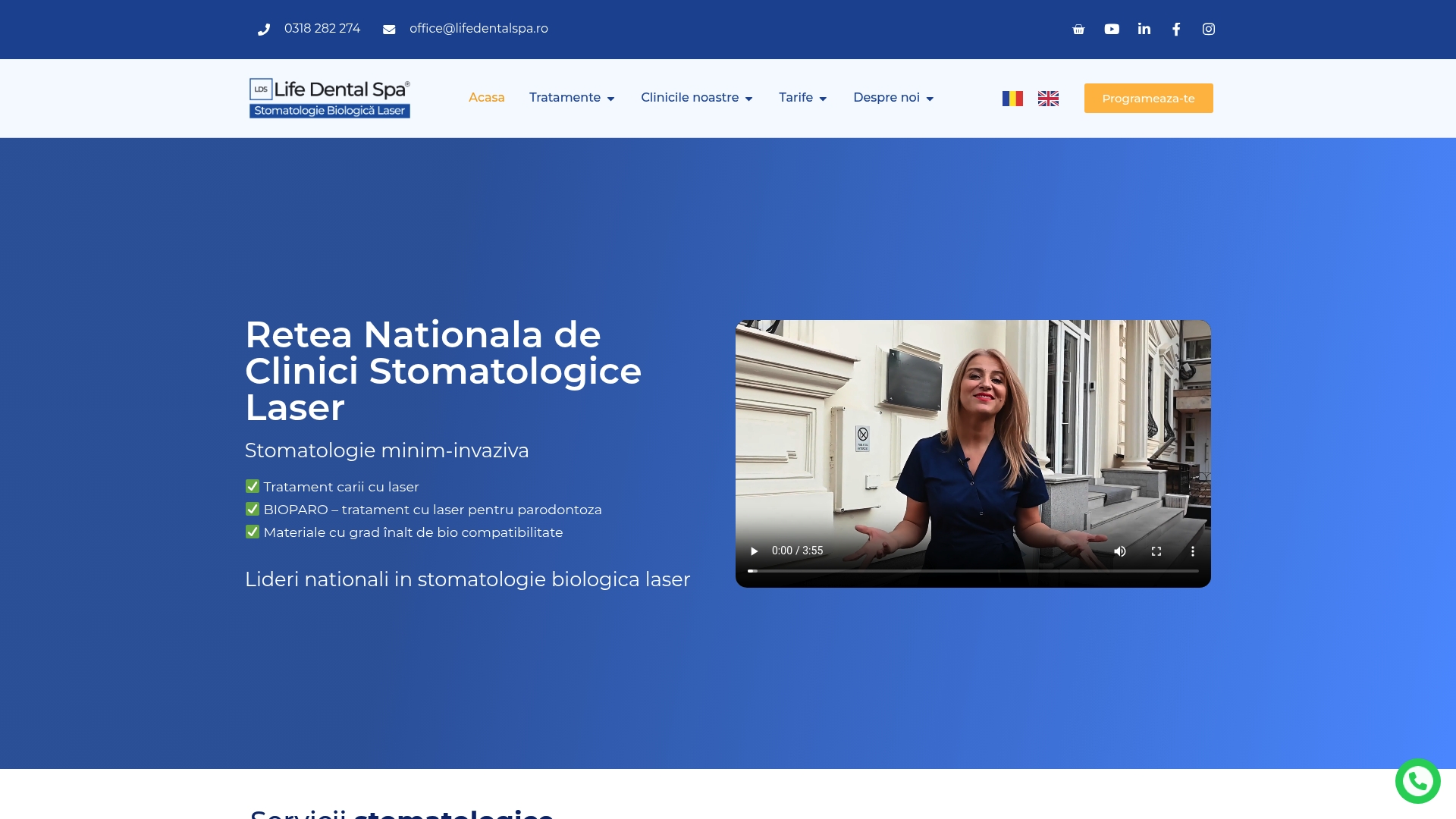
Task: Open the Instagram profile icon
Action: coord(1209,29)
